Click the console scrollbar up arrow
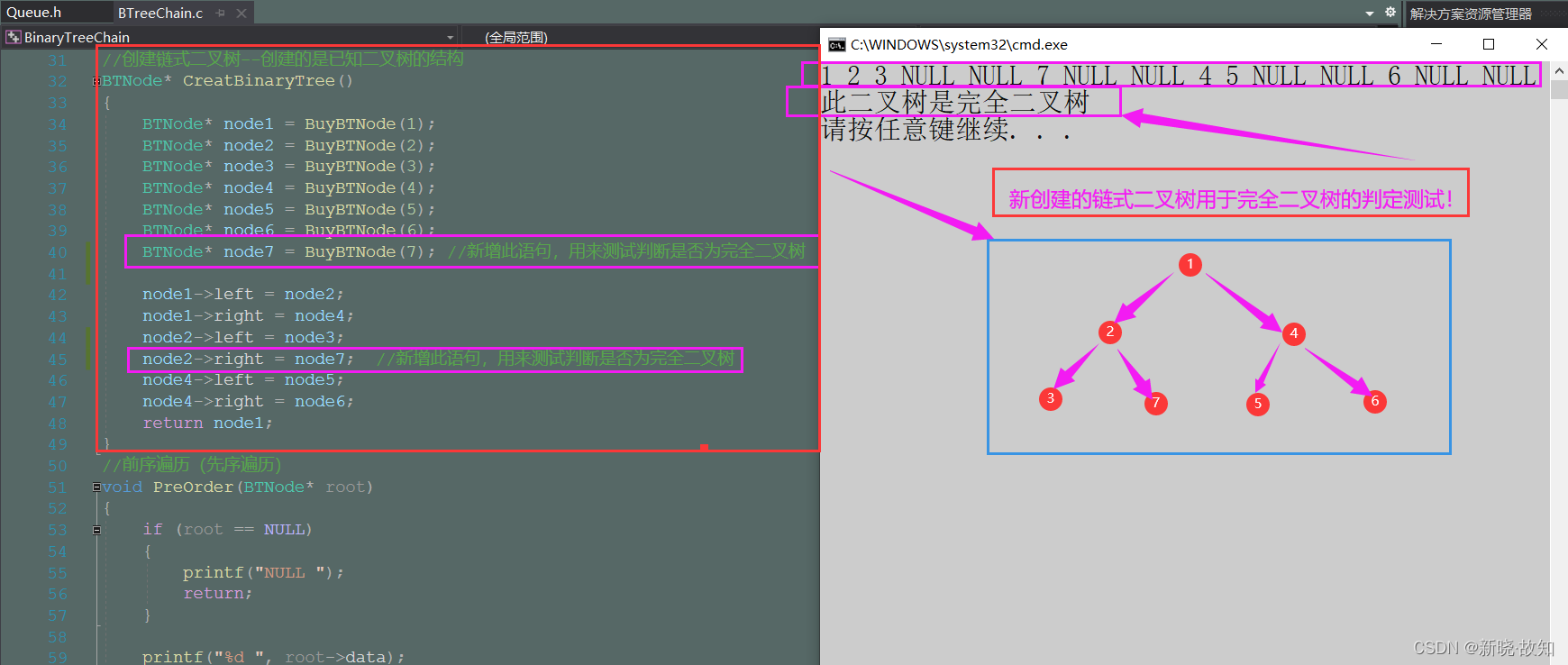Viewport: 1568px width, 665px height. (1559, 71)
